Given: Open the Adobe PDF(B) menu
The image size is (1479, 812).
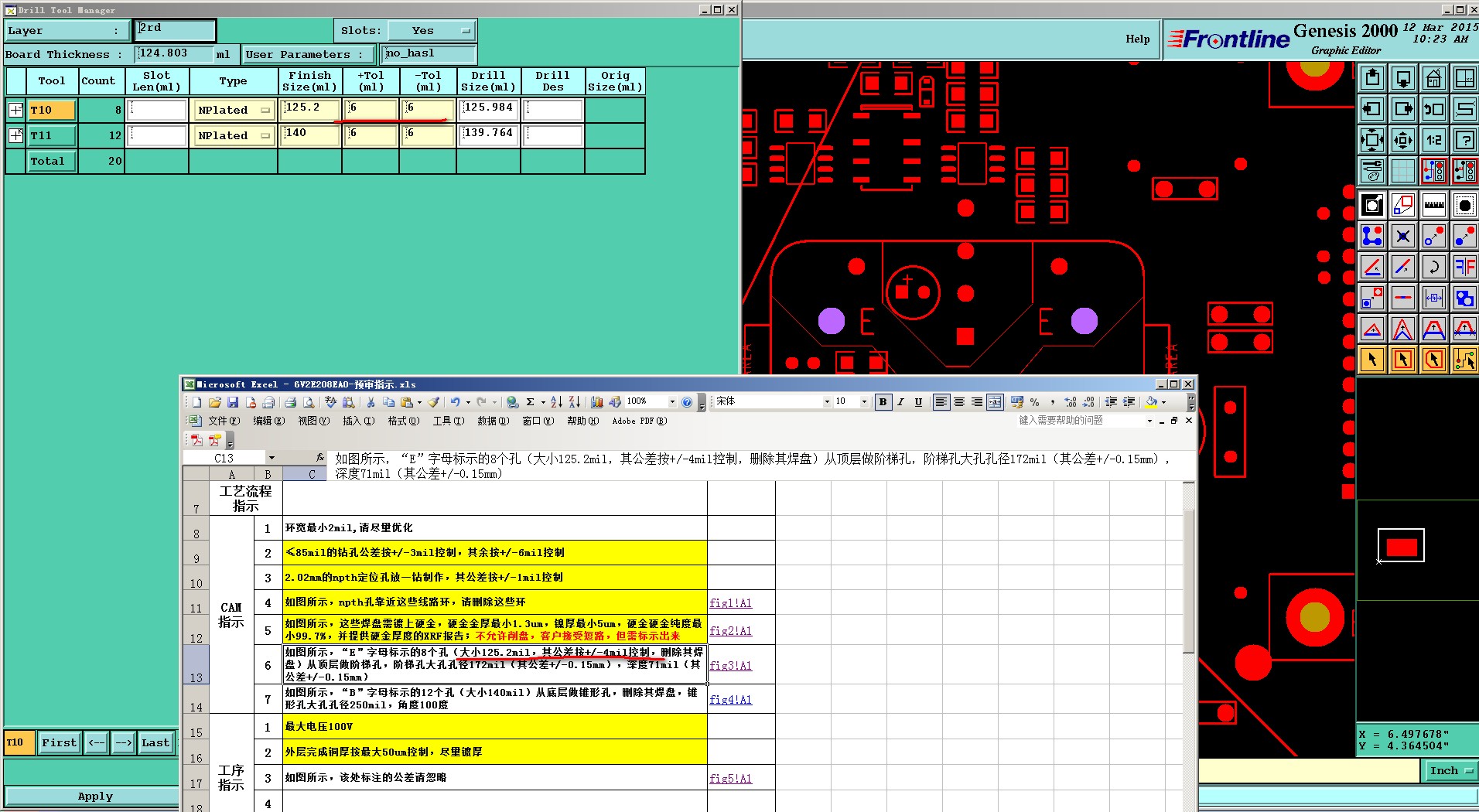Looking at the screenshot, I should pos(639,421).
